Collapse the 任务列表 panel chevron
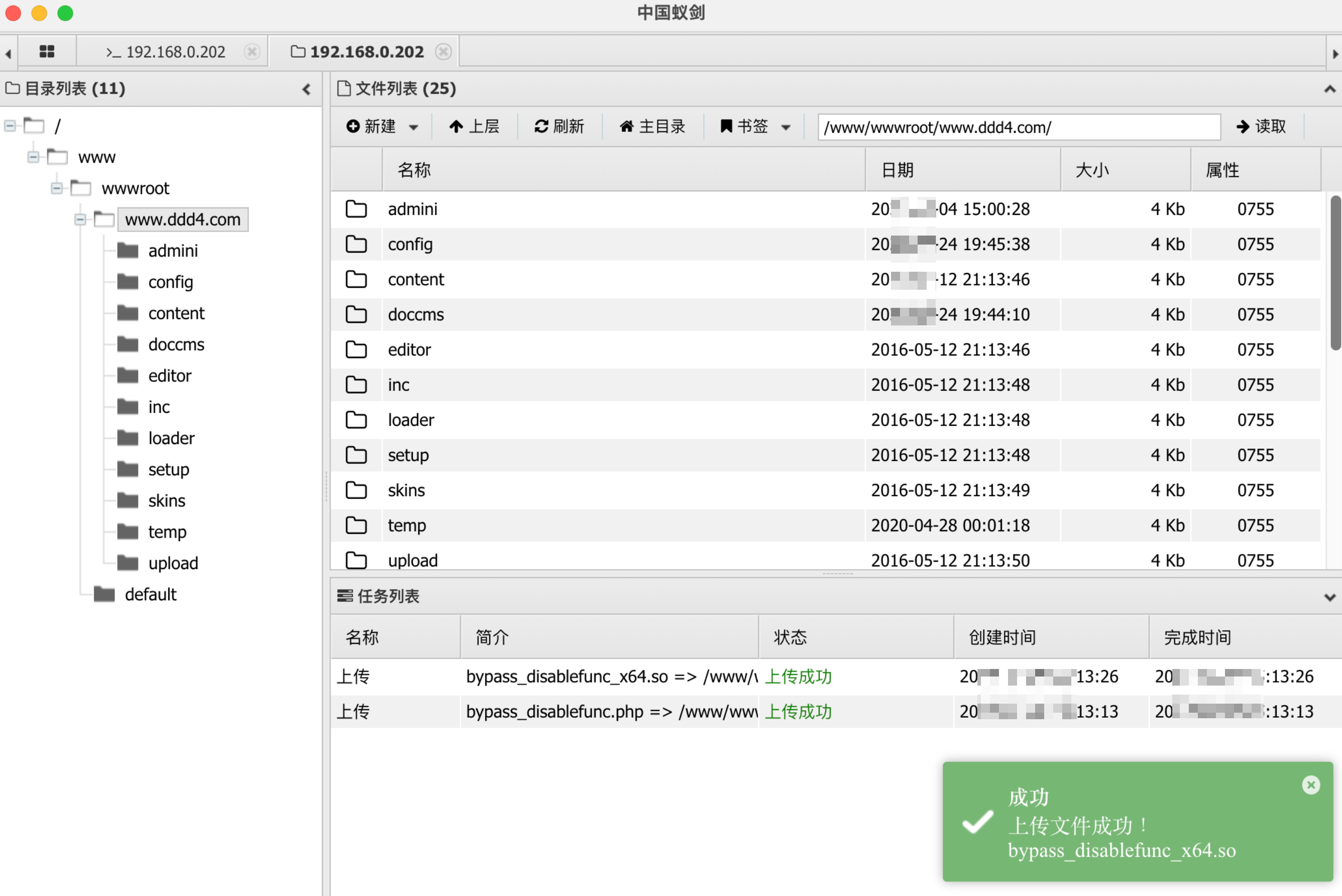 pyautogui.click(x=1329, y=597)
